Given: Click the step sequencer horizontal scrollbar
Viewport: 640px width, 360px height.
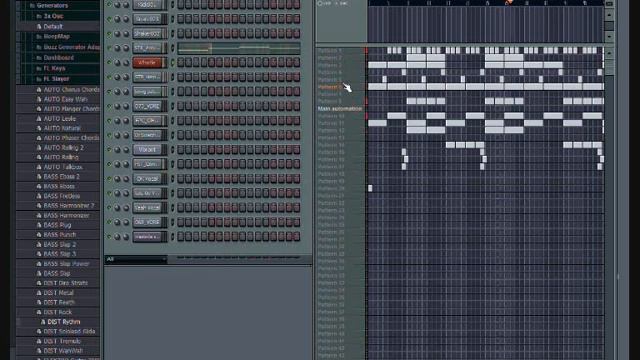Looking at the screenshot, I should tap(239, 258).
